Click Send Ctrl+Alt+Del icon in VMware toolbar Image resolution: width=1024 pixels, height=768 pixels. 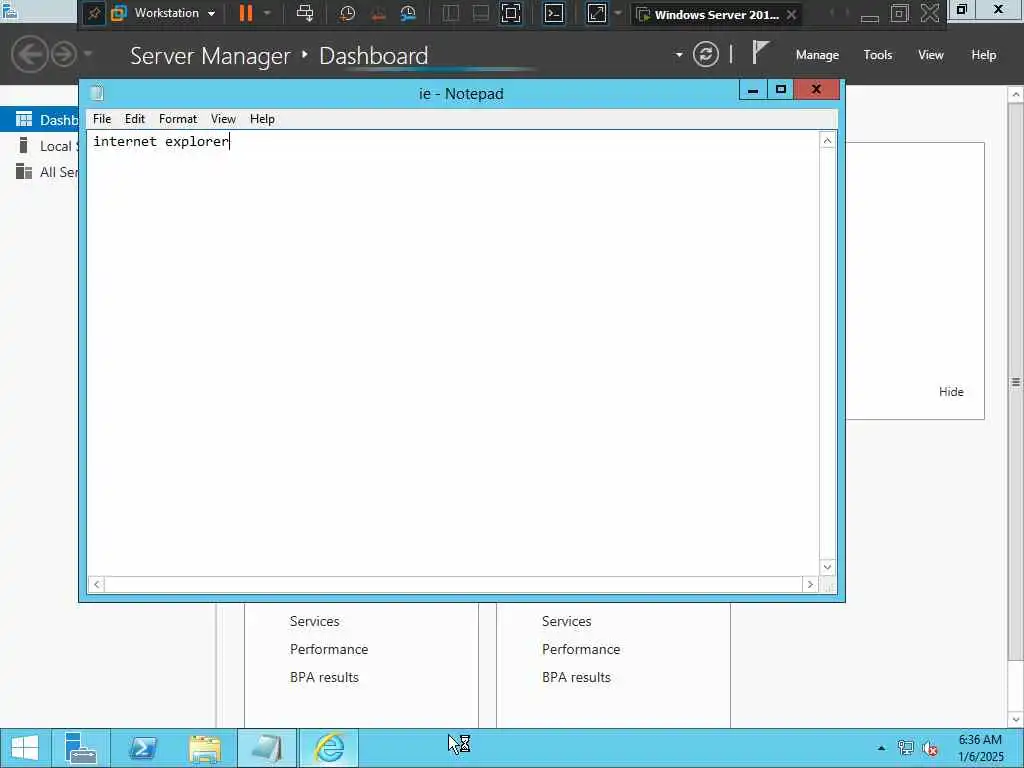pos(305,13)
